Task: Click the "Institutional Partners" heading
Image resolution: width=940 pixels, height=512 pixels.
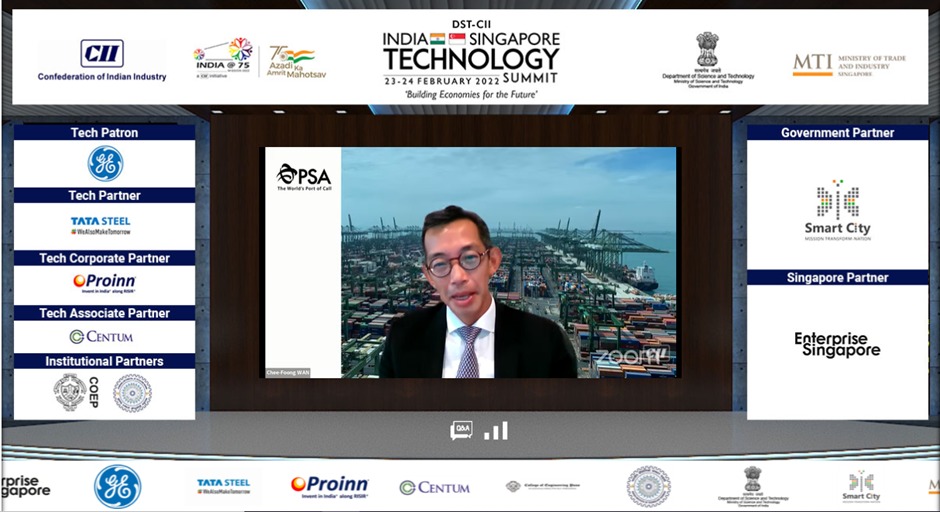Action: click(x=104, y=361)
